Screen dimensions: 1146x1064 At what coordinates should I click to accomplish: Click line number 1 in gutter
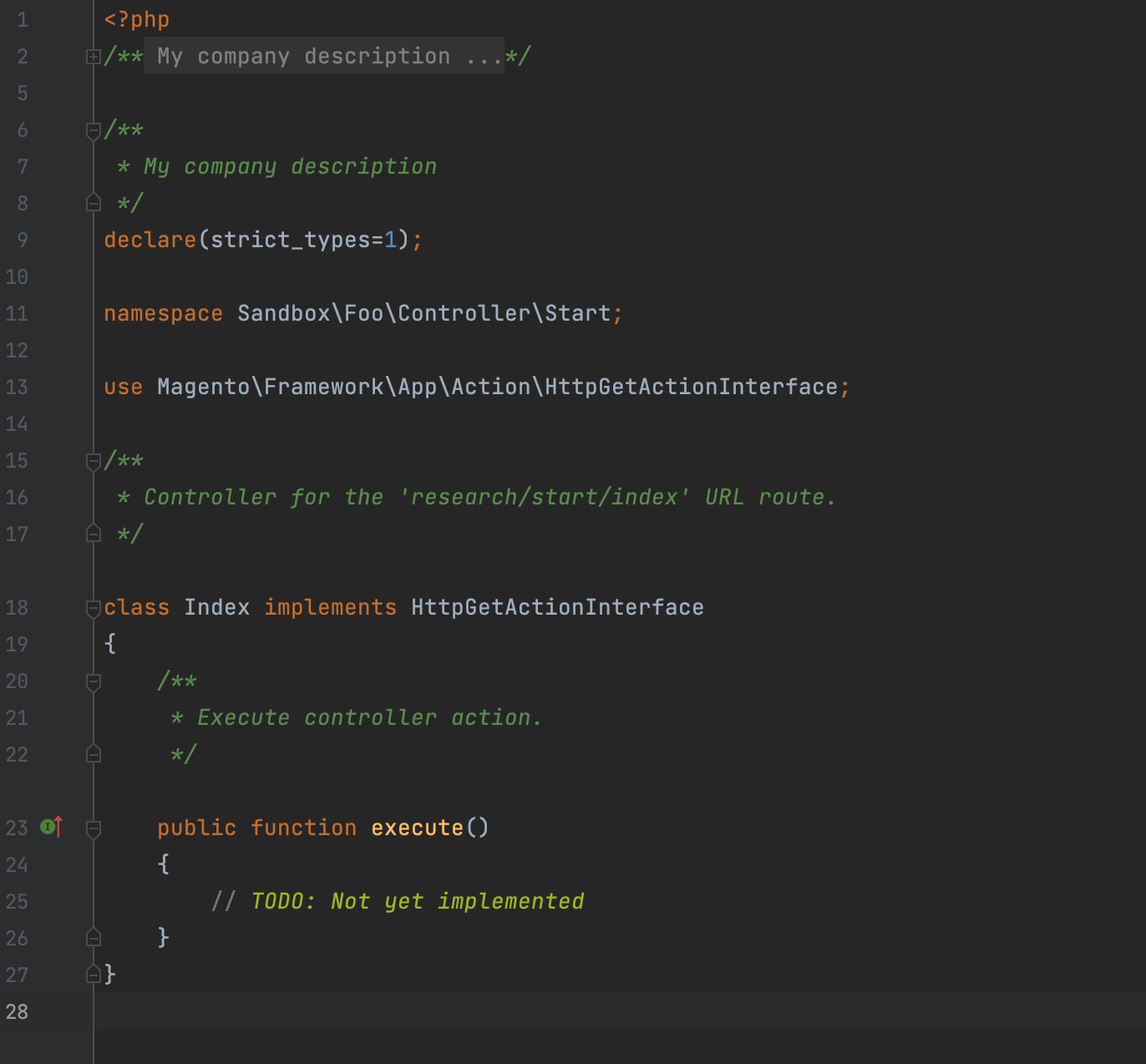click(x=23, y=19)
